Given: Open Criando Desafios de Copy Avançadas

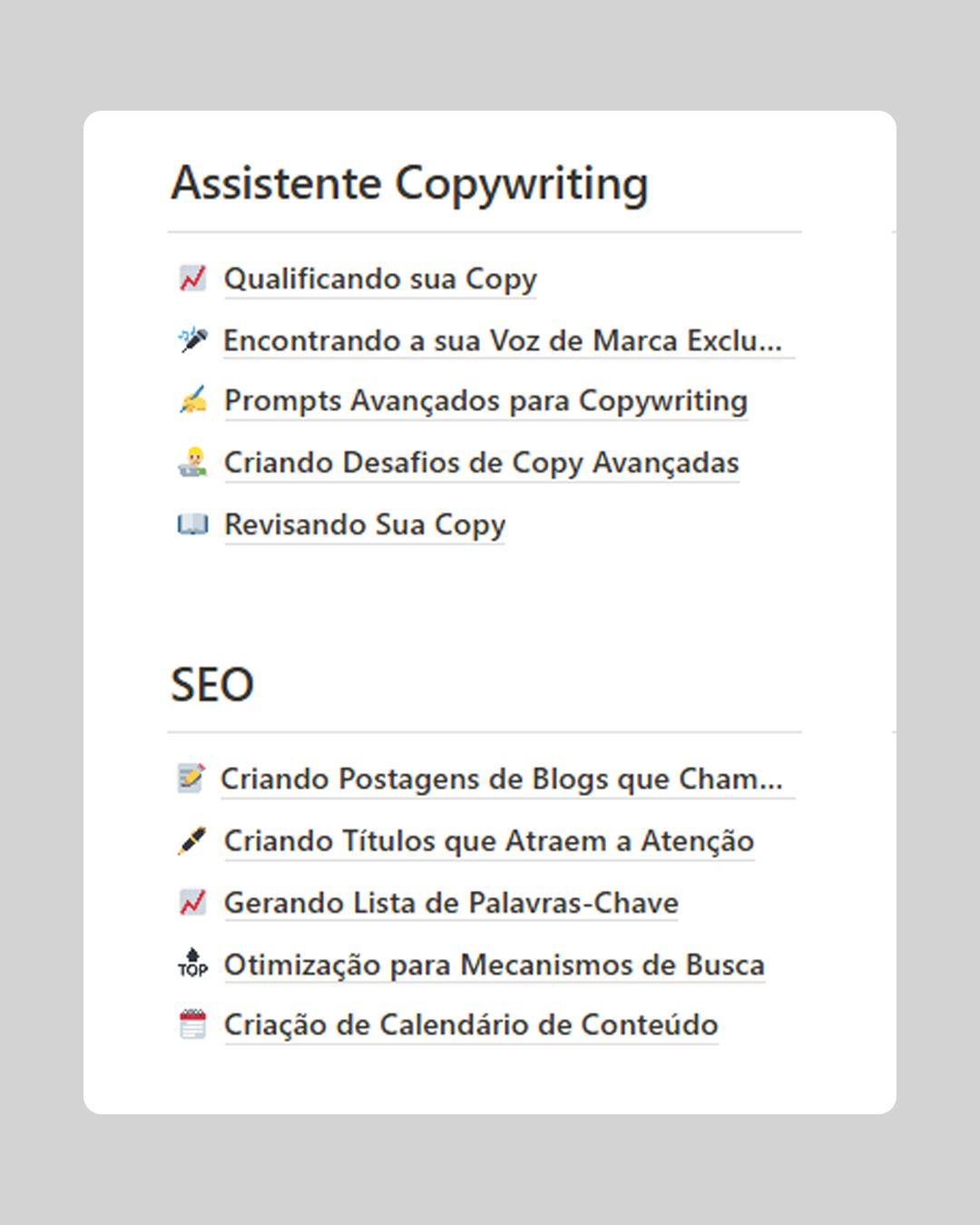Looking at the screenshot, I should 481,463.
